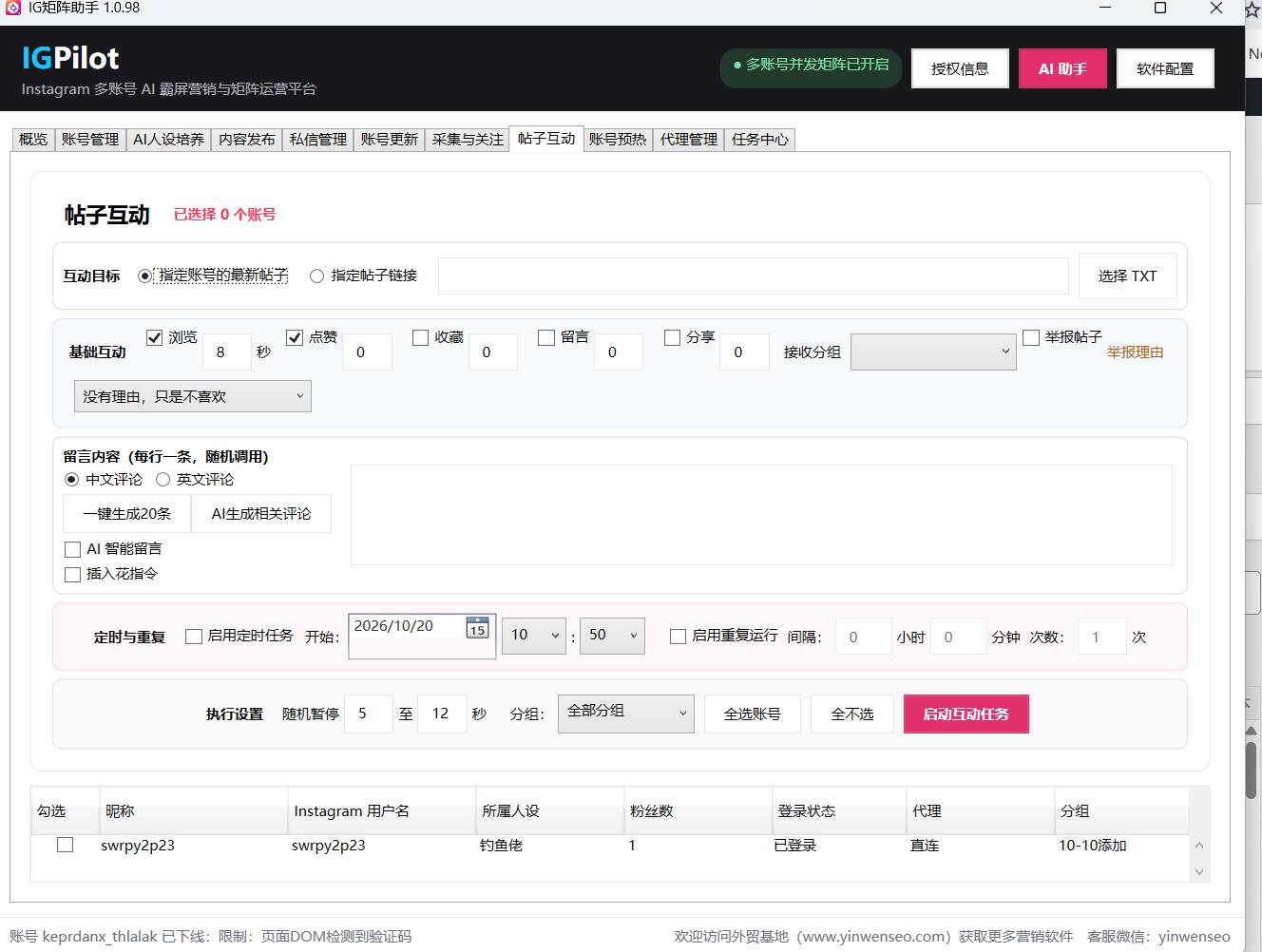The width and height of the screenshot is (1262, 952).
Task: Click 全选账号 button
Action: coord(753,714)
